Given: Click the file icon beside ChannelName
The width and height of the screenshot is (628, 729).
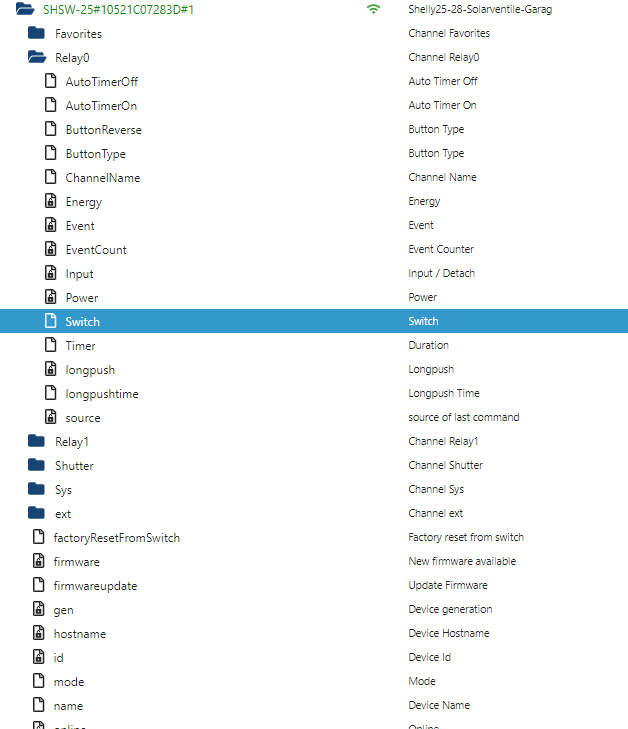Looking at the screenshot, I should pyautogui.click(x=51, y=177).
